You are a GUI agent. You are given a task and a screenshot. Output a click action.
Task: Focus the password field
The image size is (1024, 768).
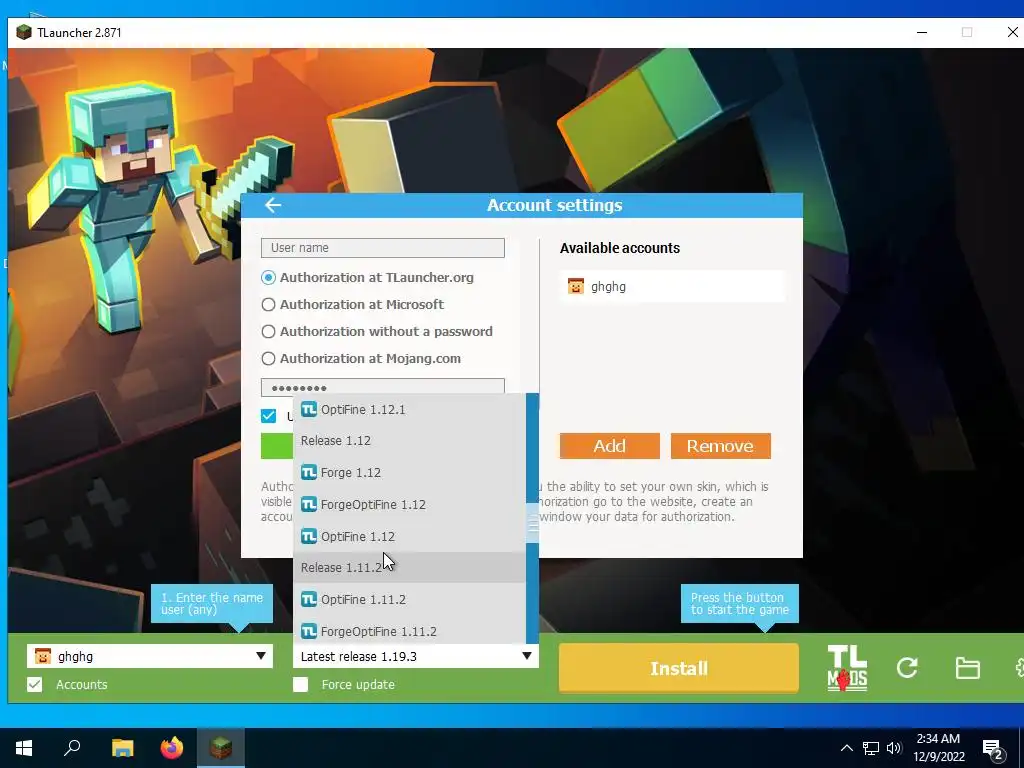(383, 386)
